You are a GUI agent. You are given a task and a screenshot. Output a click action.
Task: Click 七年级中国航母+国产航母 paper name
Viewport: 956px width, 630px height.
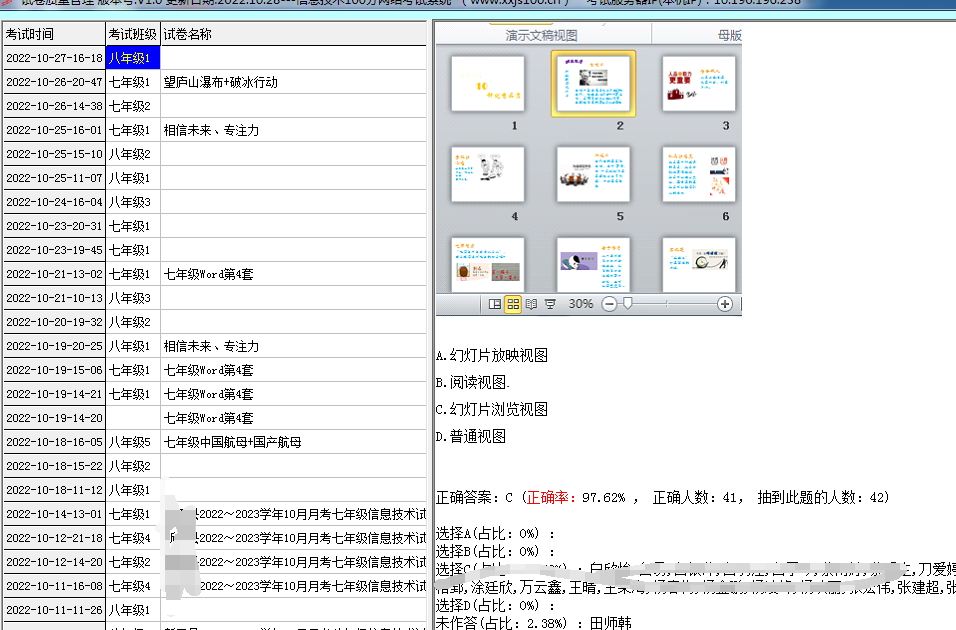click(x=232, y=442)
